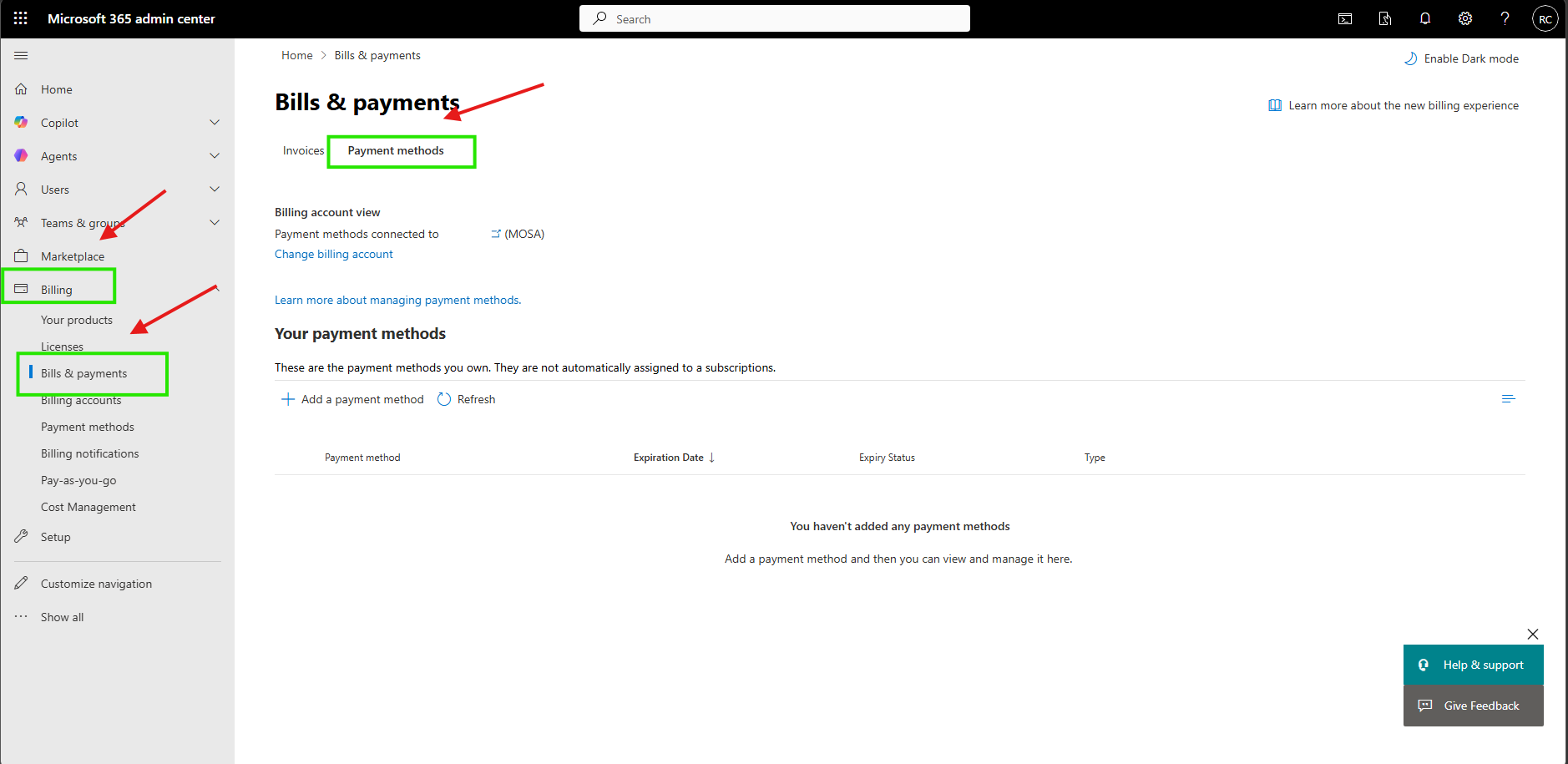The height and width of the screenshot is (764, 1568).
Task: Open Learn more about managing payment methods
Action: pos(397,300)
